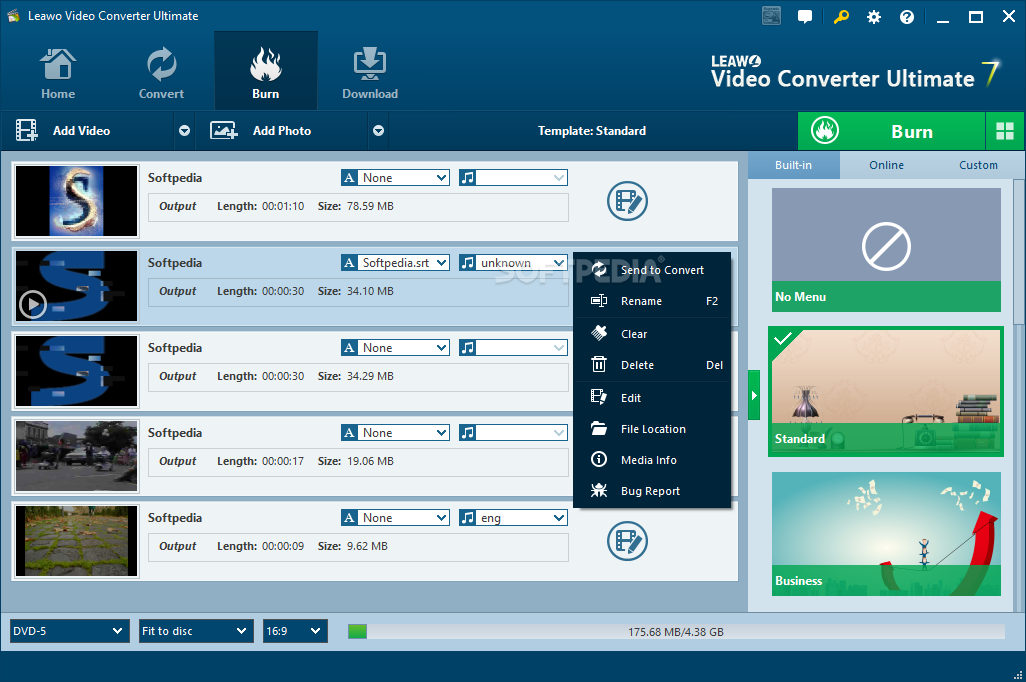Select the No Menu template
The height and width of the screenshot is (682, 1026).
(886, 250)
